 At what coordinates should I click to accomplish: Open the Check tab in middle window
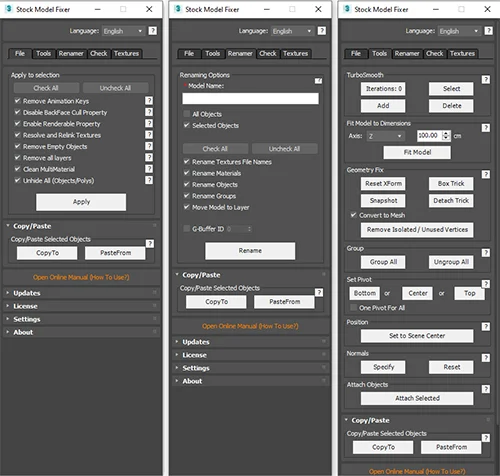(268, 53)
